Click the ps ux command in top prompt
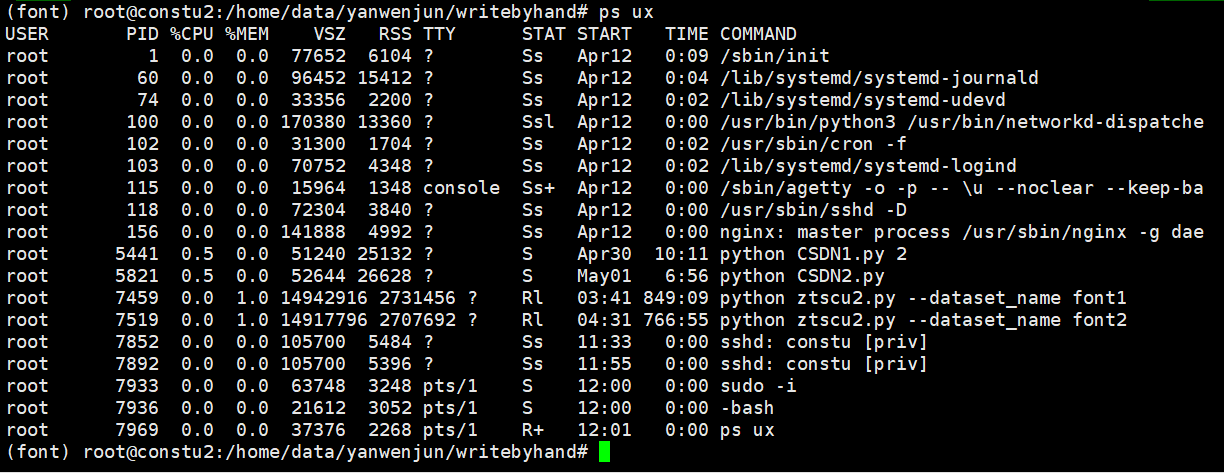 click(x=626, y=12)
